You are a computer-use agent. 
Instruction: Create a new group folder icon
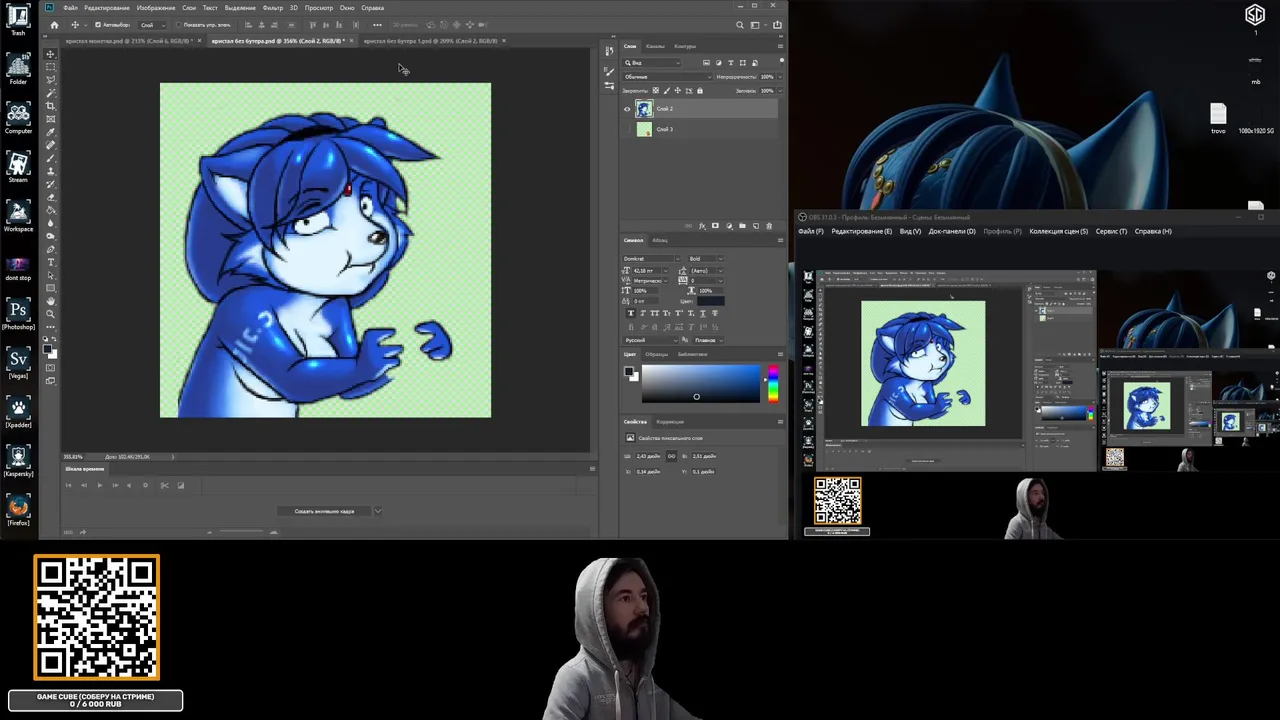tap(742, 226)
